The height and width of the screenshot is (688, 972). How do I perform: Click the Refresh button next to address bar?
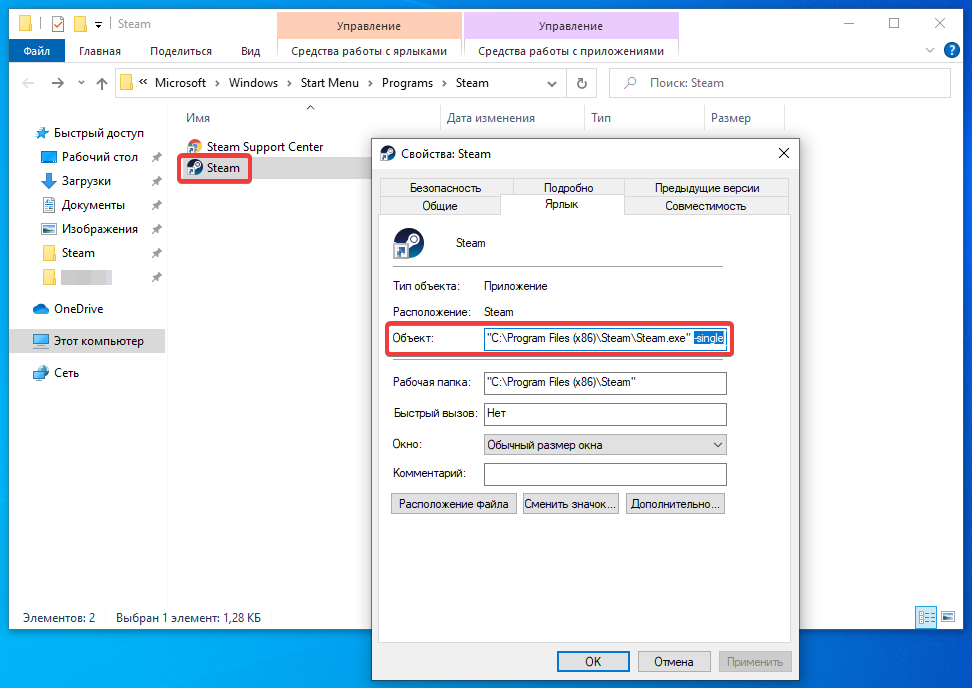[581, 83]
